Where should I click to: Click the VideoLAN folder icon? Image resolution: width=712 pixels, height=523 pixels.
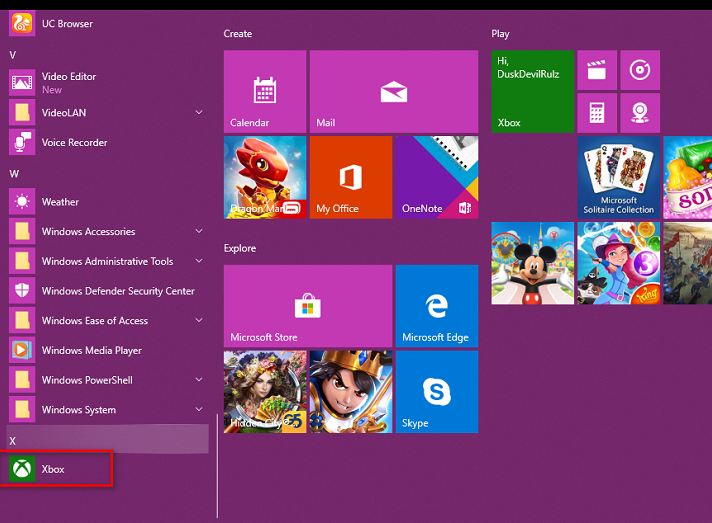click(x=22, y=112)
